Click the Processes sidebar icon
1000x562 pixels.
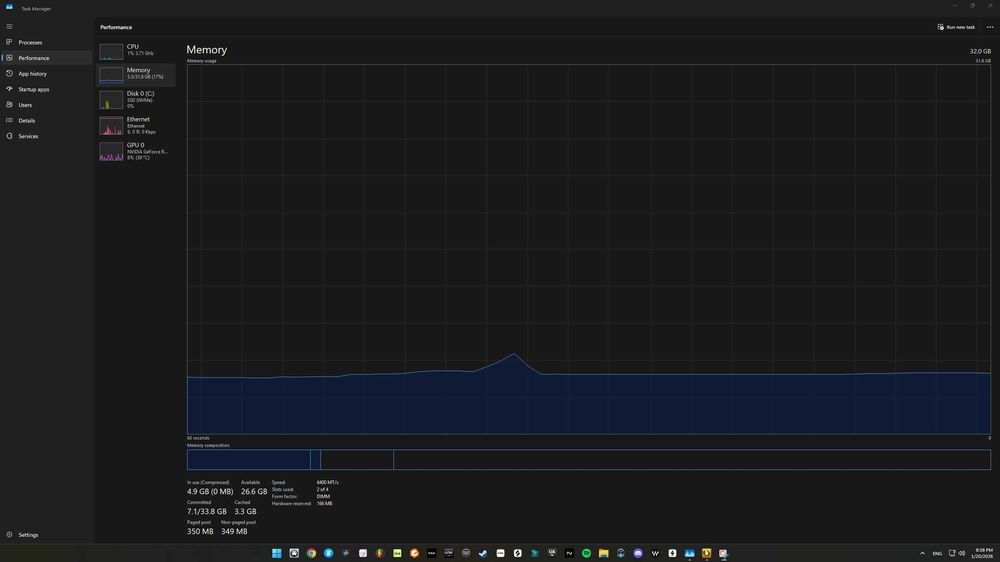click(x=9, y=42)
